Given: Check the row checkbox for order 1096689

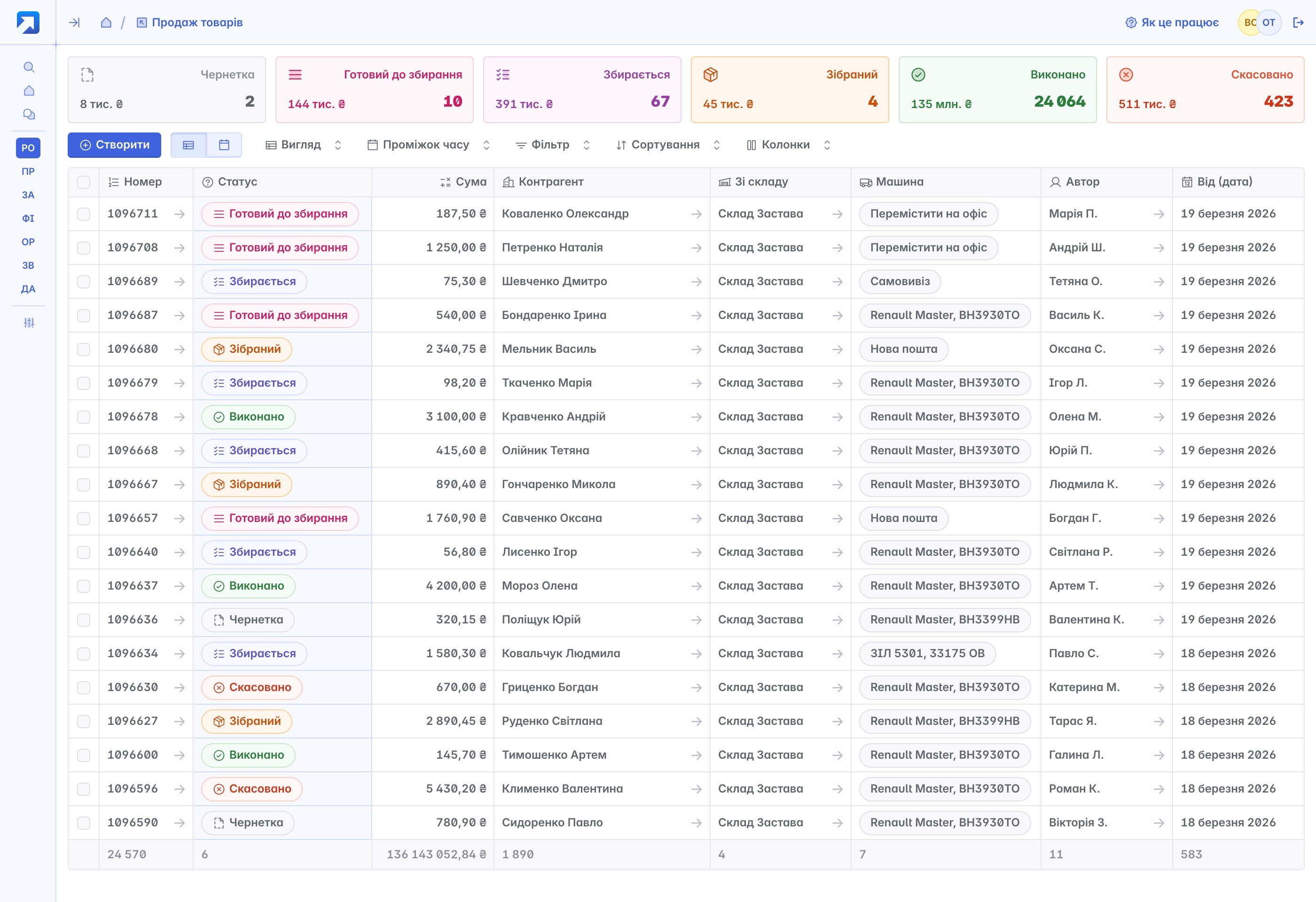Looking at the screenshot, I should 84,282.
